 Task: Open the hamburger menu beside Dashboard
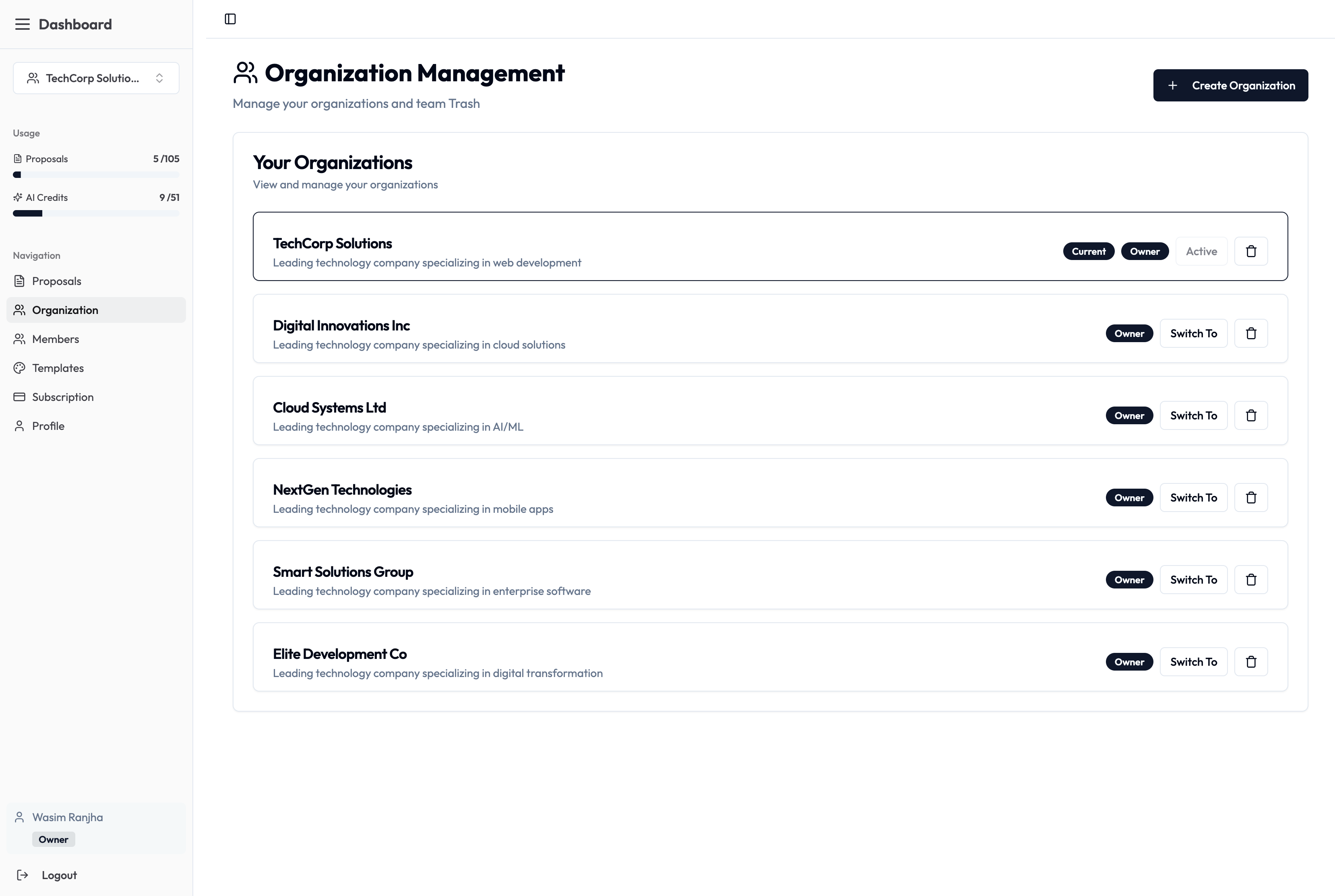pyautogui.click(x=22, y=24)
